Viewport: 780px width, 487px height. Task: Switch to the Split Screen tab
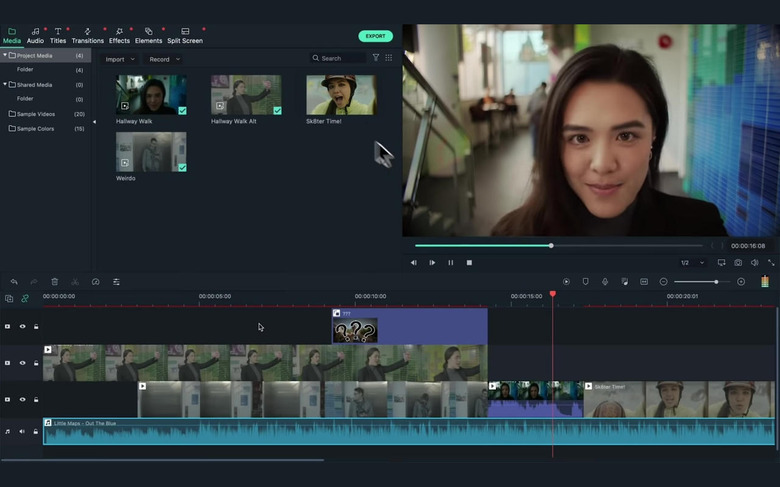(185, 36)
